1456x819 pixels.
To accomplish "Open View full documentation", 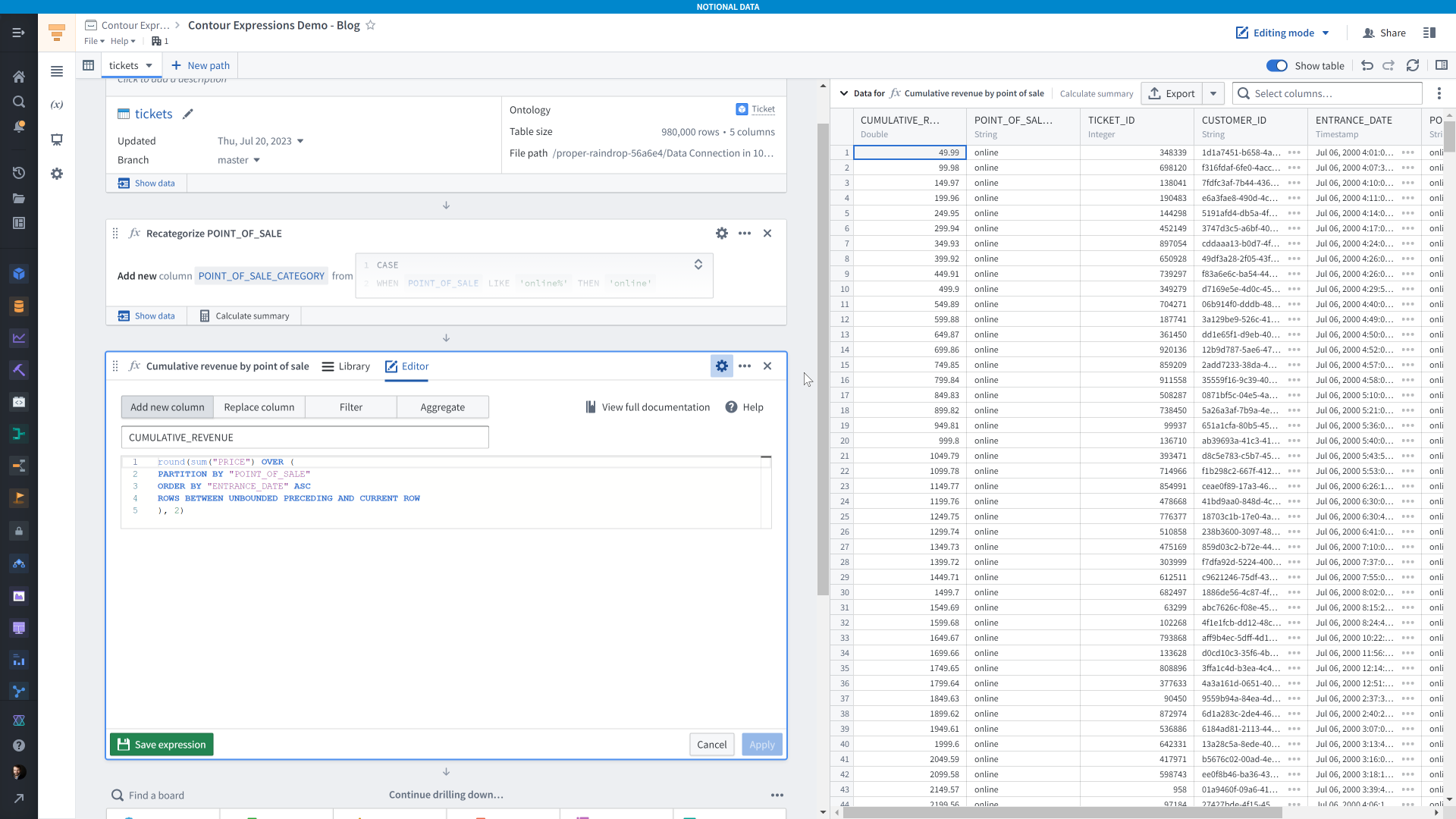I will 648,407.
